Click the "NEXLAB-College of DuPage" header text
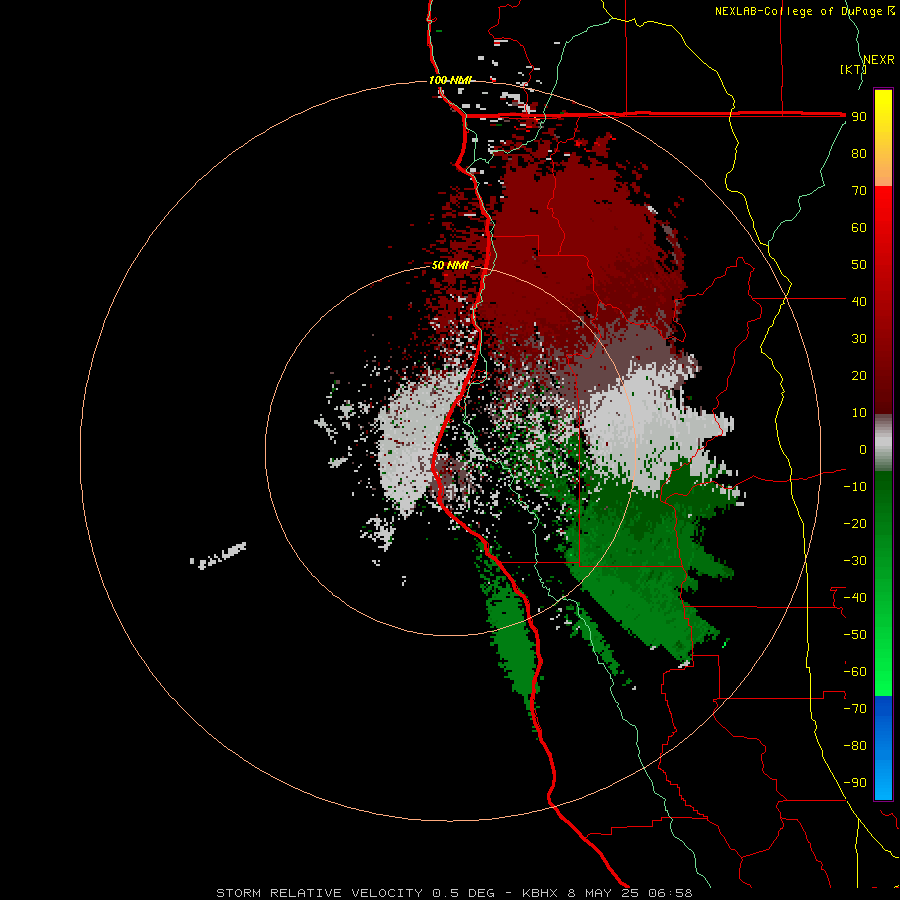This screenshot has width=900, height=900. pyautogui.click(x=798, y=11)
